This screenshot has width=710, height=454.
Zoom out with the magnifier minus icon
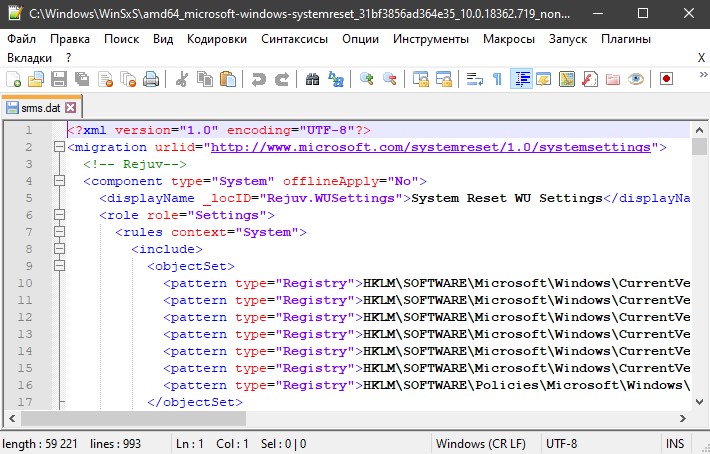pos(389,79)
